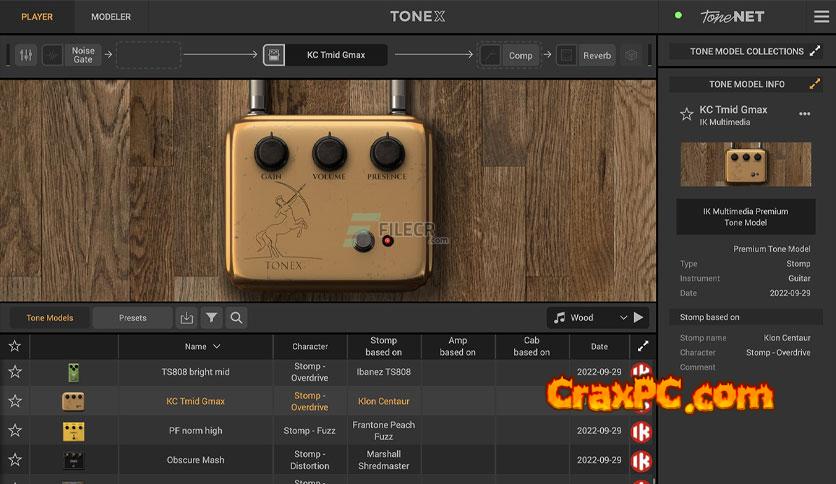Open the search magnifier icon

click(236, 318)
